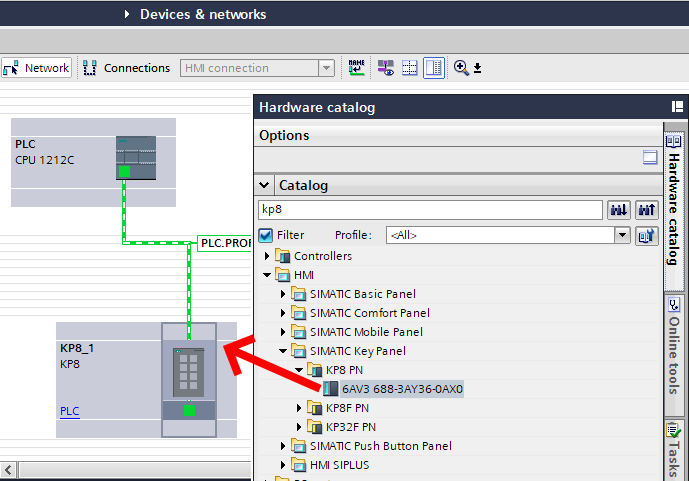Open the HMI connection type dropdown

pyautogui.click(x=325, y=68)
